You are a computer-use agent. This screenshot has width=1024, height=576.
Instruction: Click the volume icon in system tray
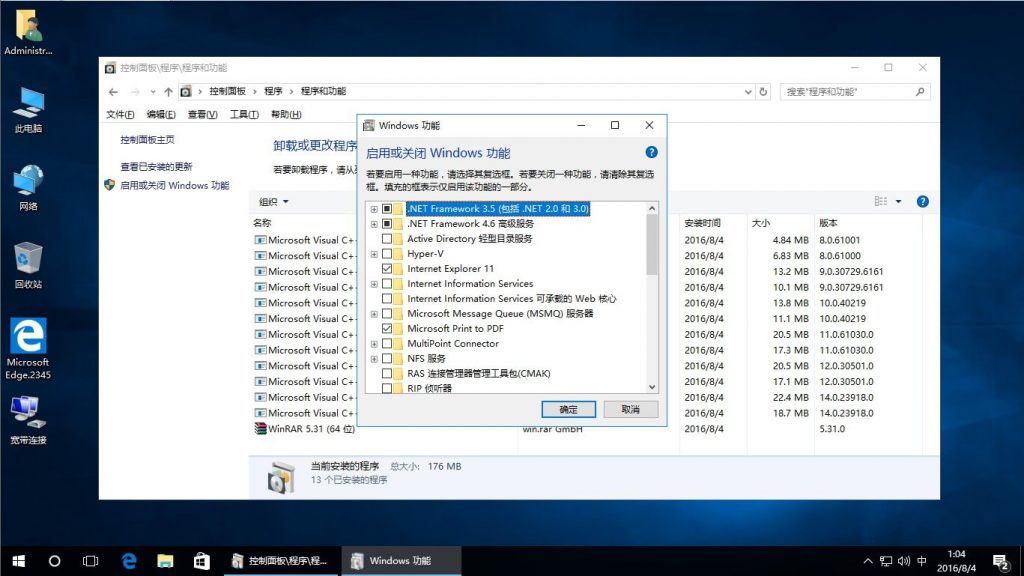coord(904,561)
